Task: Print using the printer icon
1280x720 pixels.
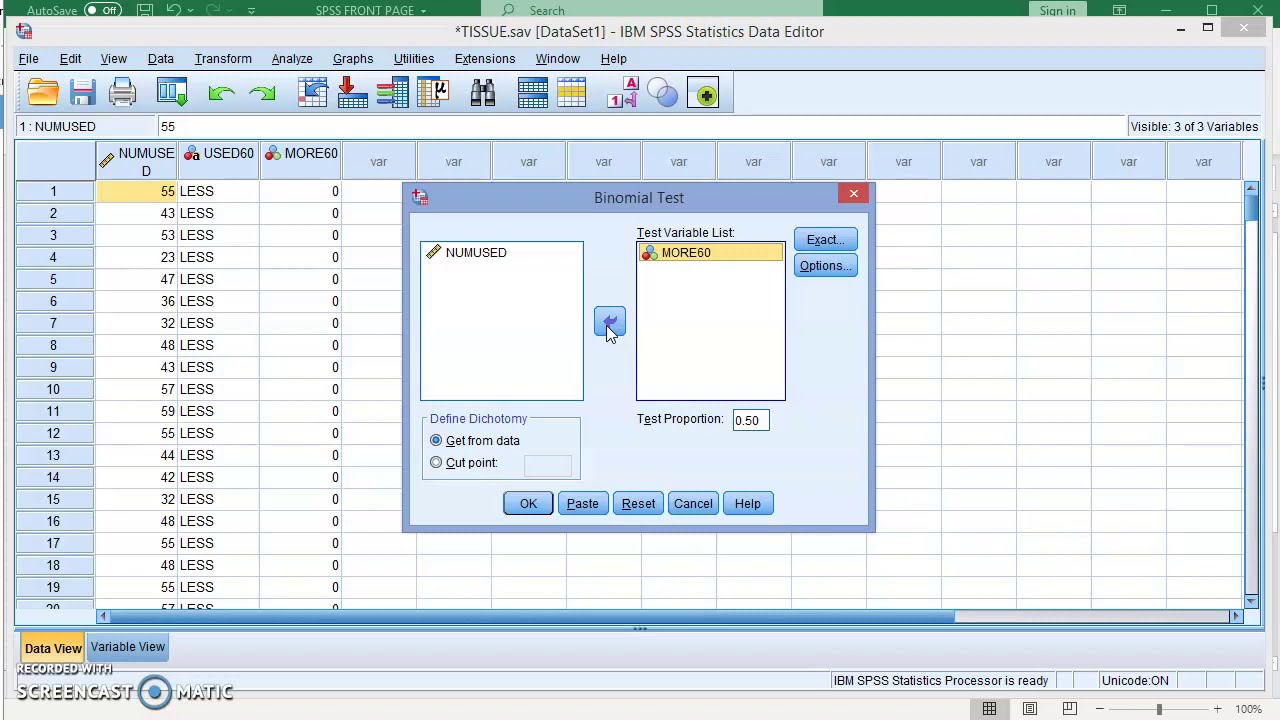Action: [x=122, y=94]
